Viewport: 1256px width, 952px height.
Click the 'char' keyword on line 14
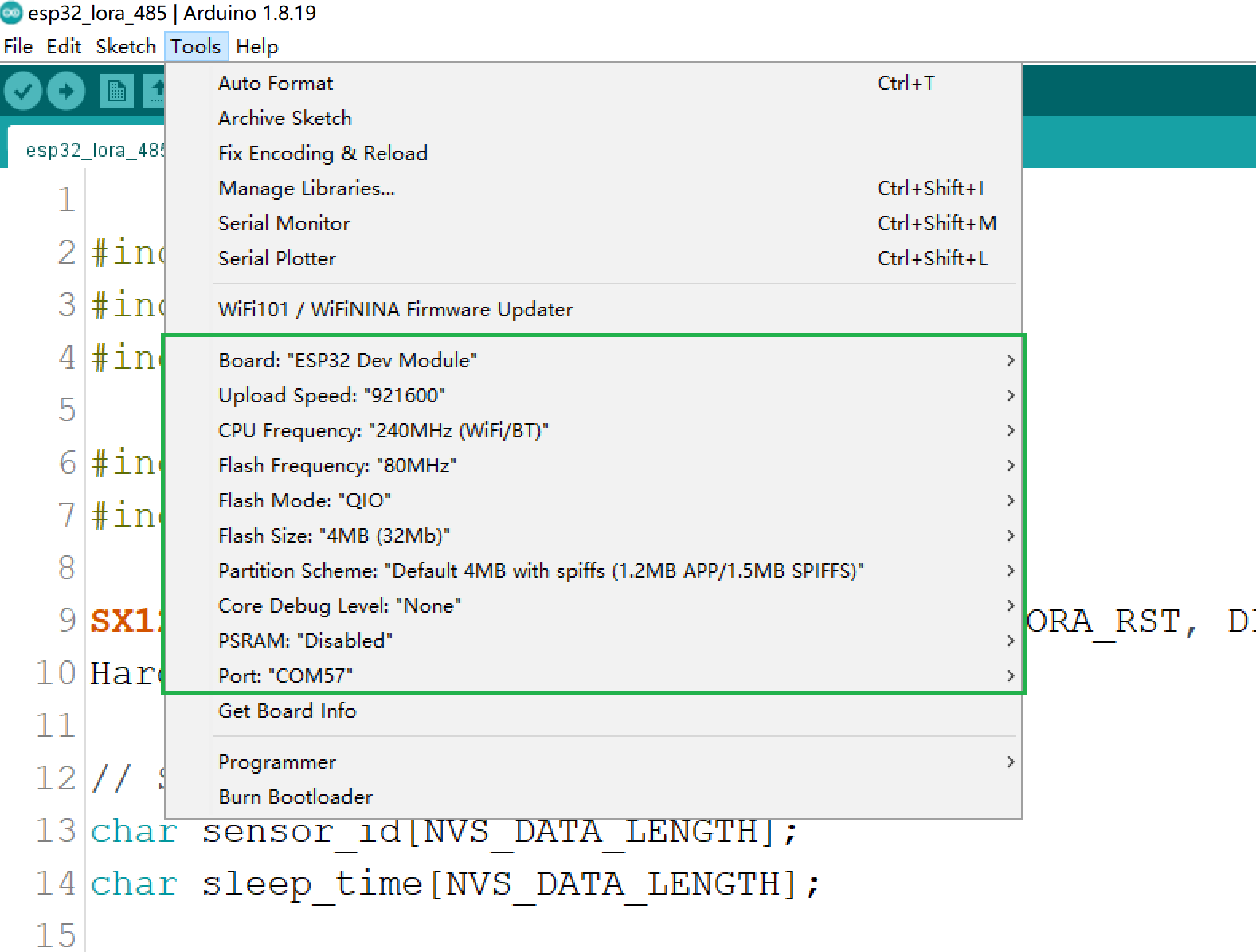(134, 884)
